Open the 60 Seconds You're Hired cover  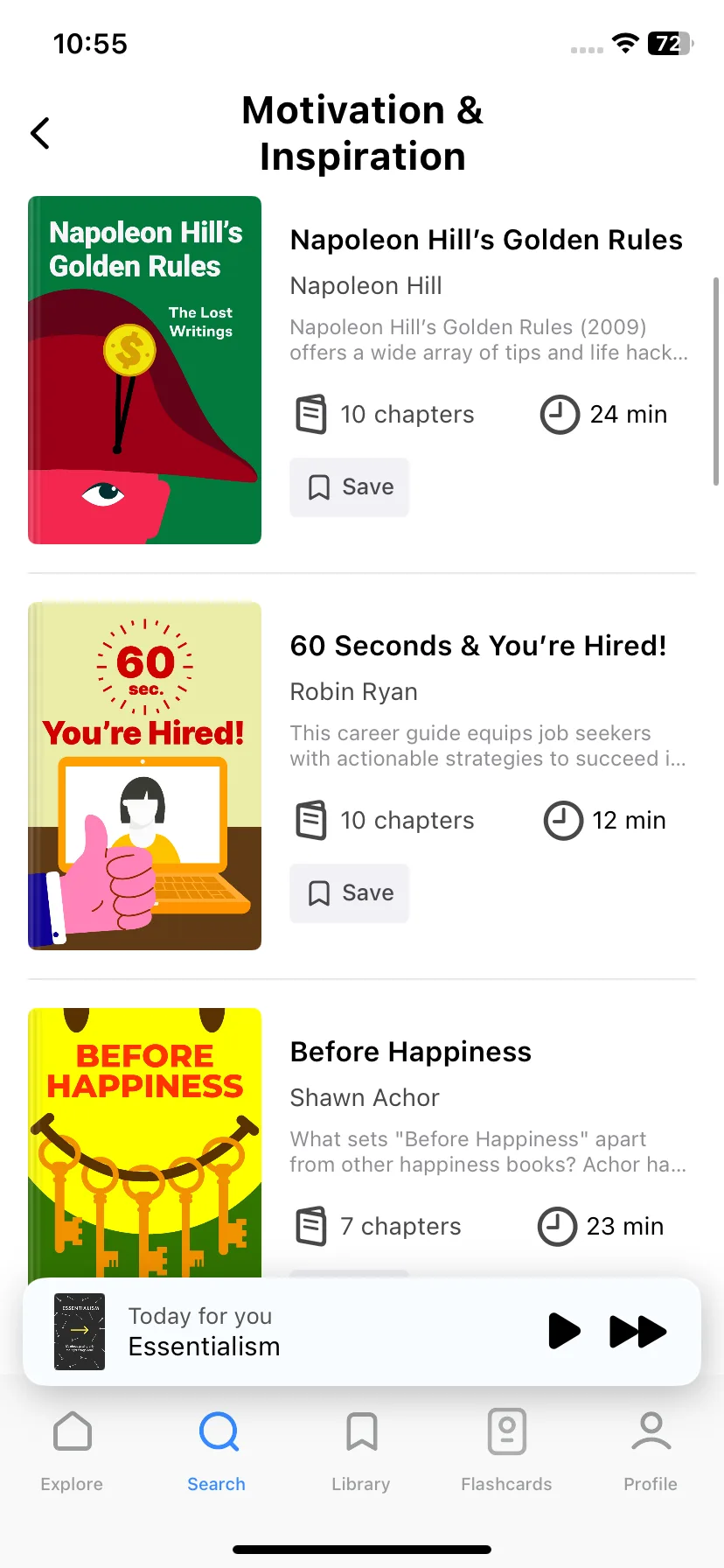pyautogui.click(x=144, y=776)
